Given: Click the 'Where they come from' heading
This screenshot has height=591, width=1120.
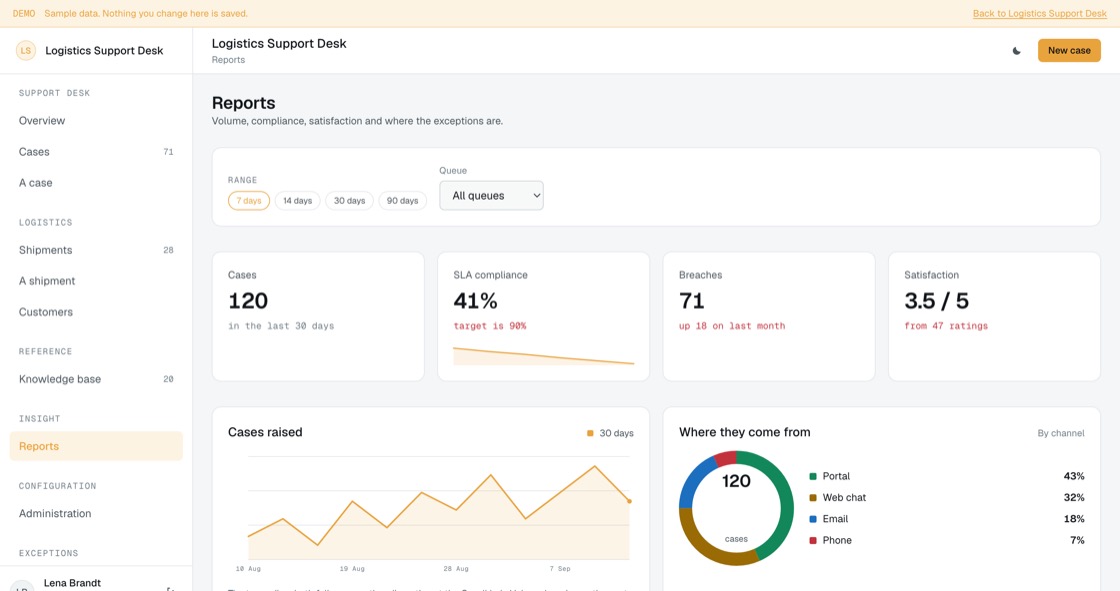Looking at the screenshot, I should coord(744,432).
